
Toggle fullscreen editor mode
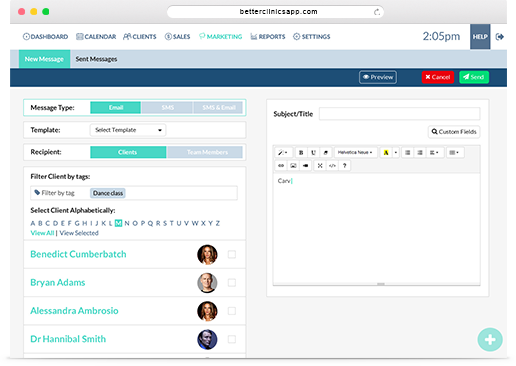320,165
